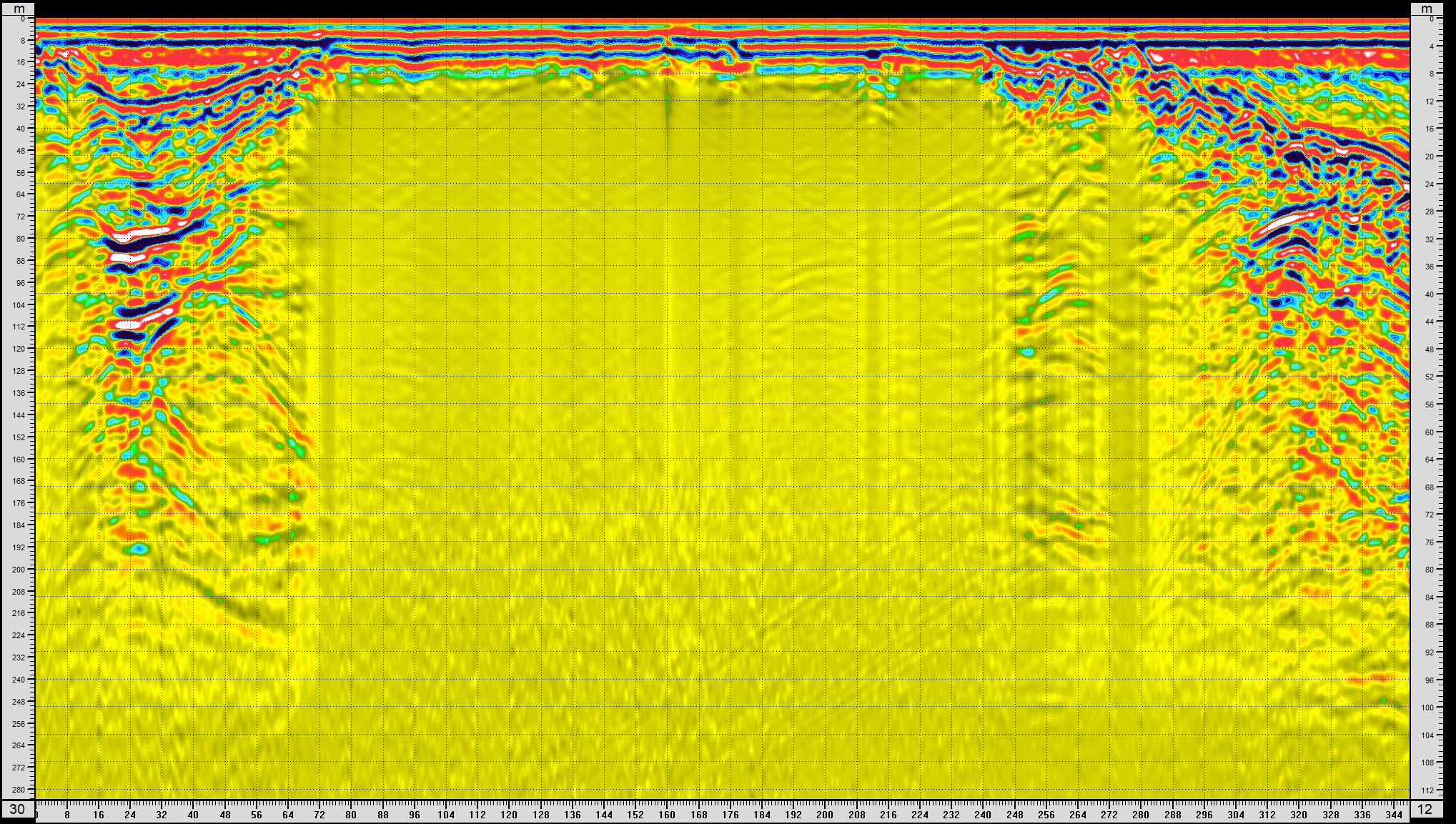This screenshot has height=824, width=1456.
Task: Select the "248" label on the horizontal distance axis
Action: 1014,815
